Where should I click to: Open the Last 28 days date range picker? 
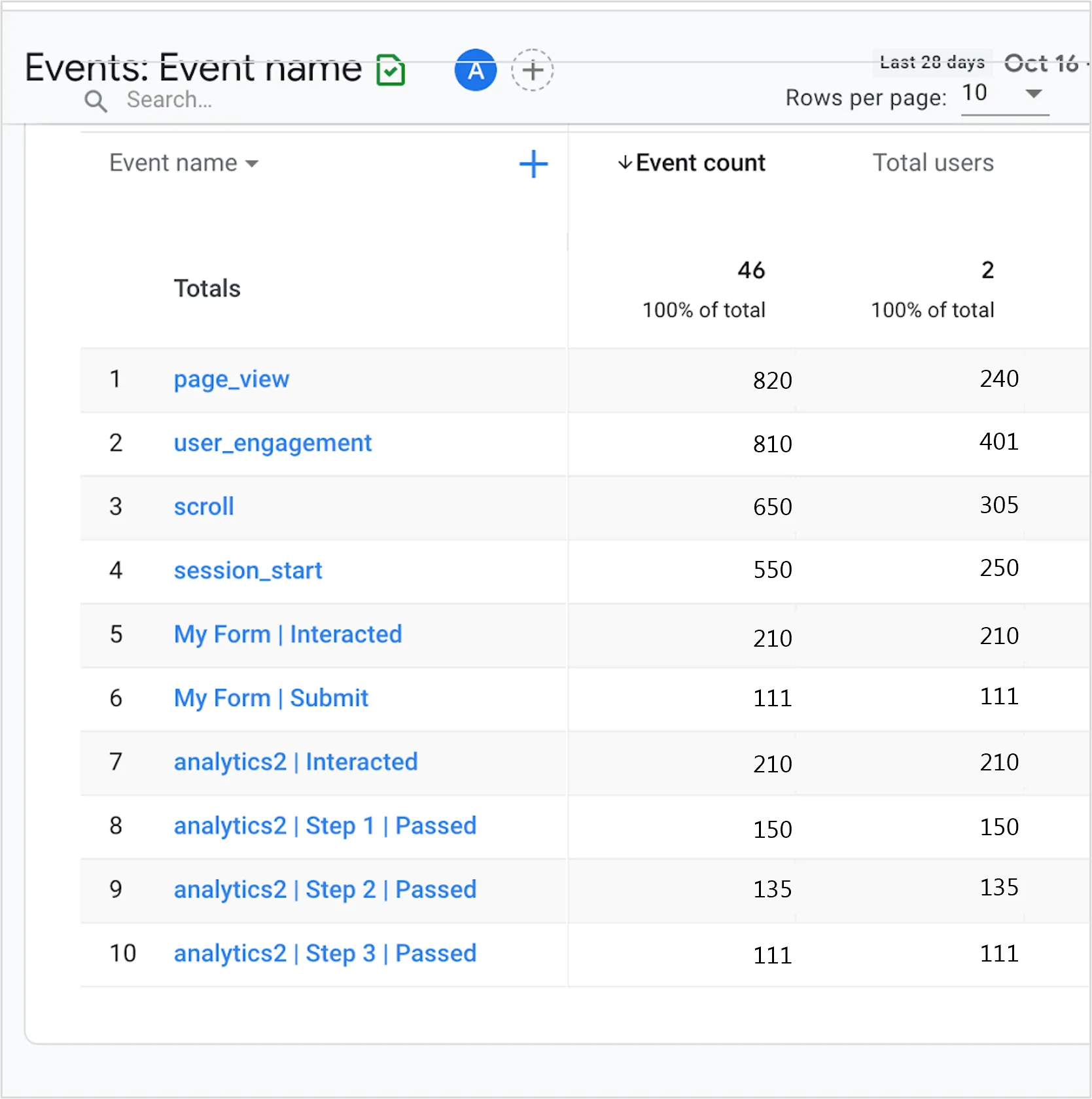932,62
